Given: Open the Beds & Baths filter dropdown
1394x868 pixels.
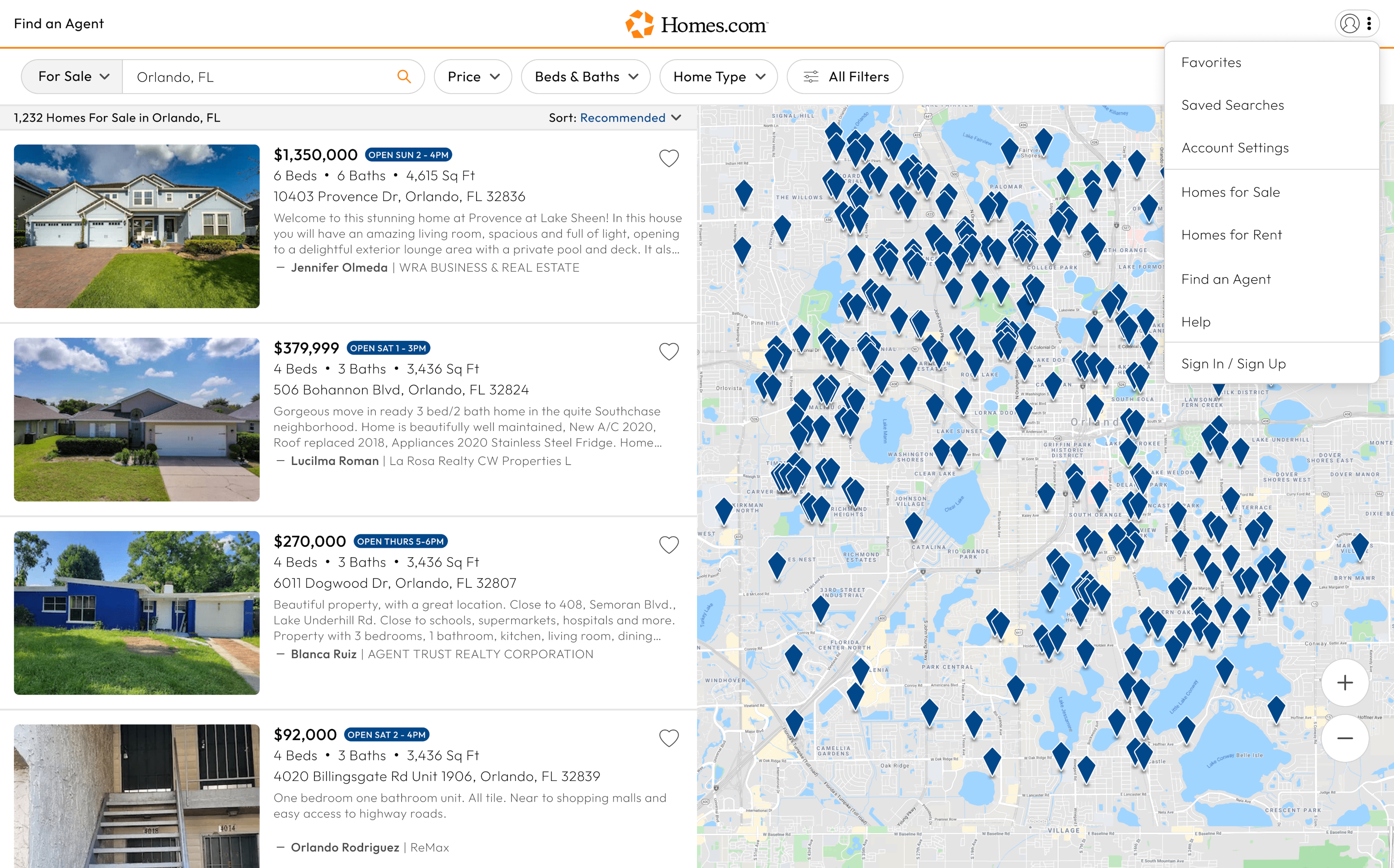Looking at the screenshot, I should click(x=586, y=76).
